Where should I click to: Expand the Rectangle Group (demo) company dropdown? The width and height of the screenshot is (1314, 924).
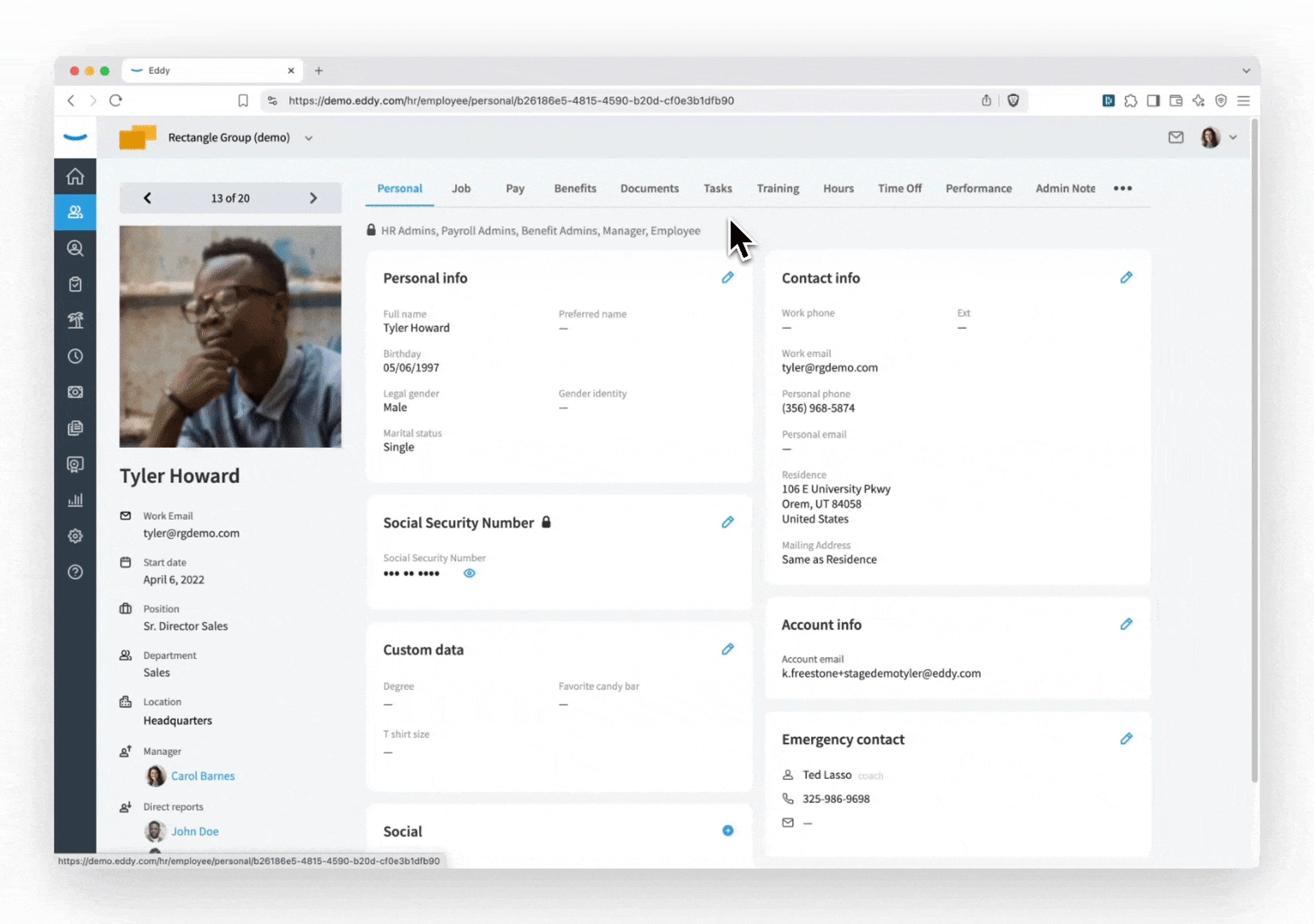(308, 138)
